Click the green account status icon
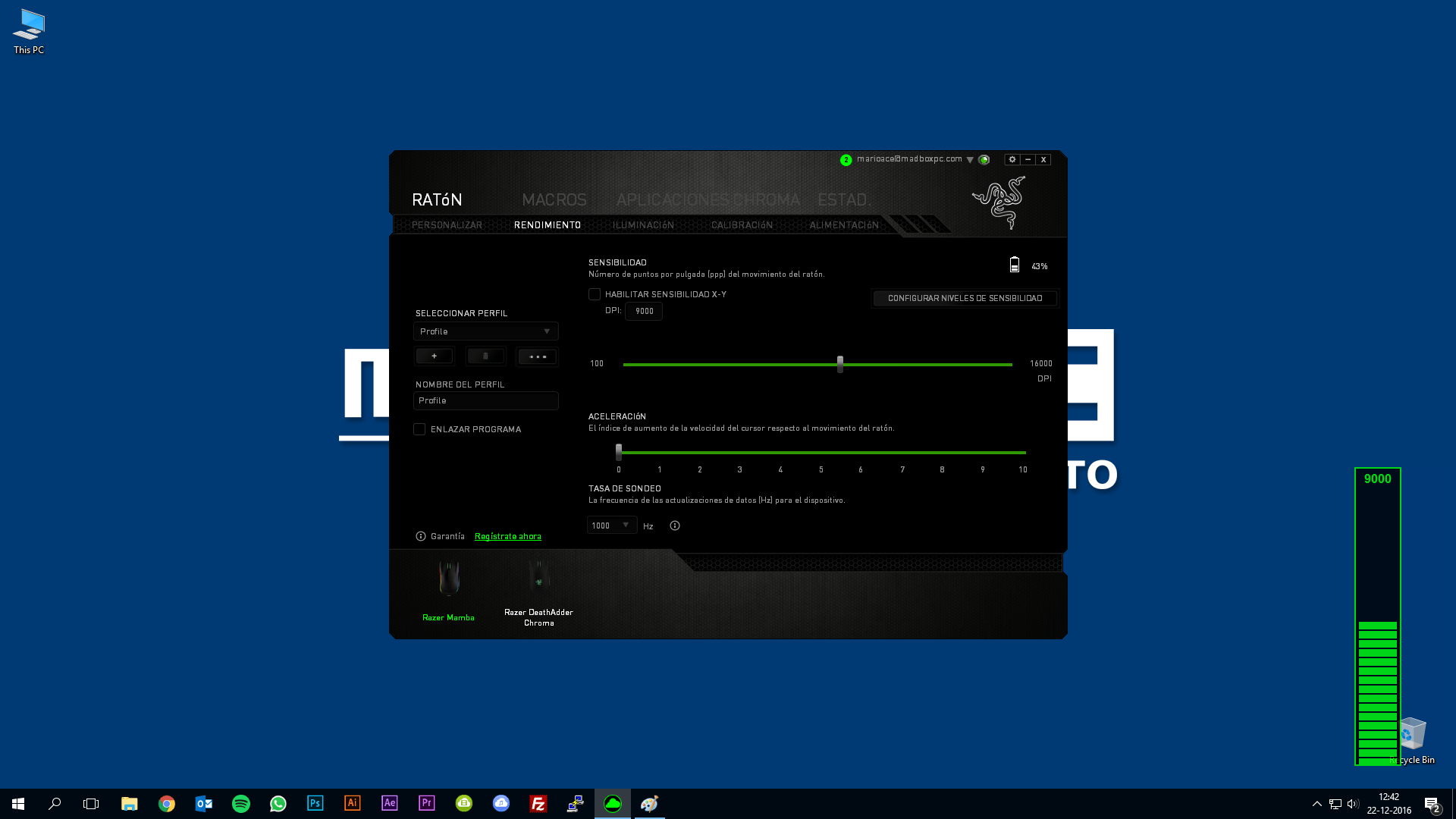Screen dimensions: 1456x819 (846, 159)
